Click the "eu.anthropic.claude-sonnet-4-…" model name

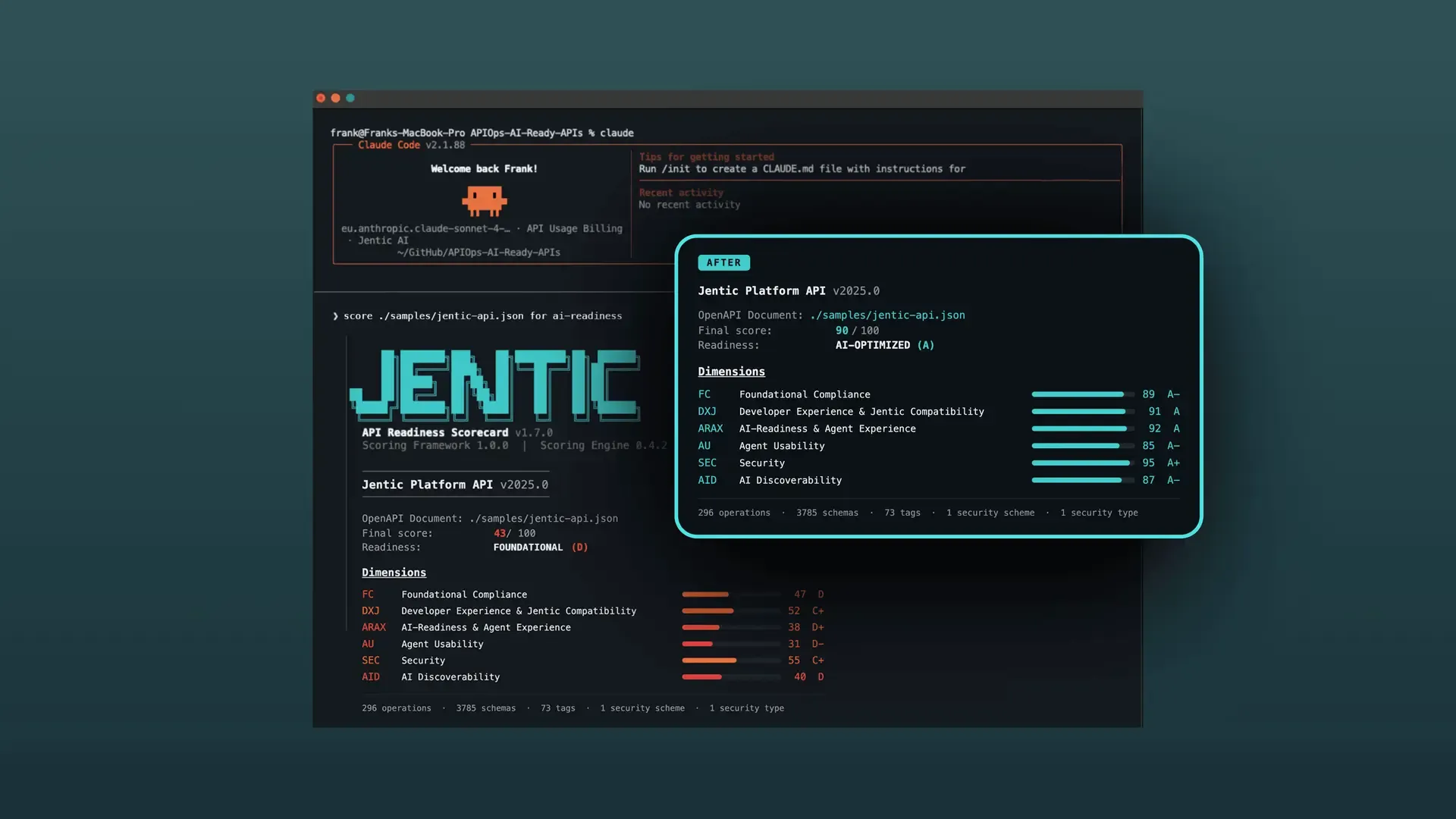coord(425,228)
